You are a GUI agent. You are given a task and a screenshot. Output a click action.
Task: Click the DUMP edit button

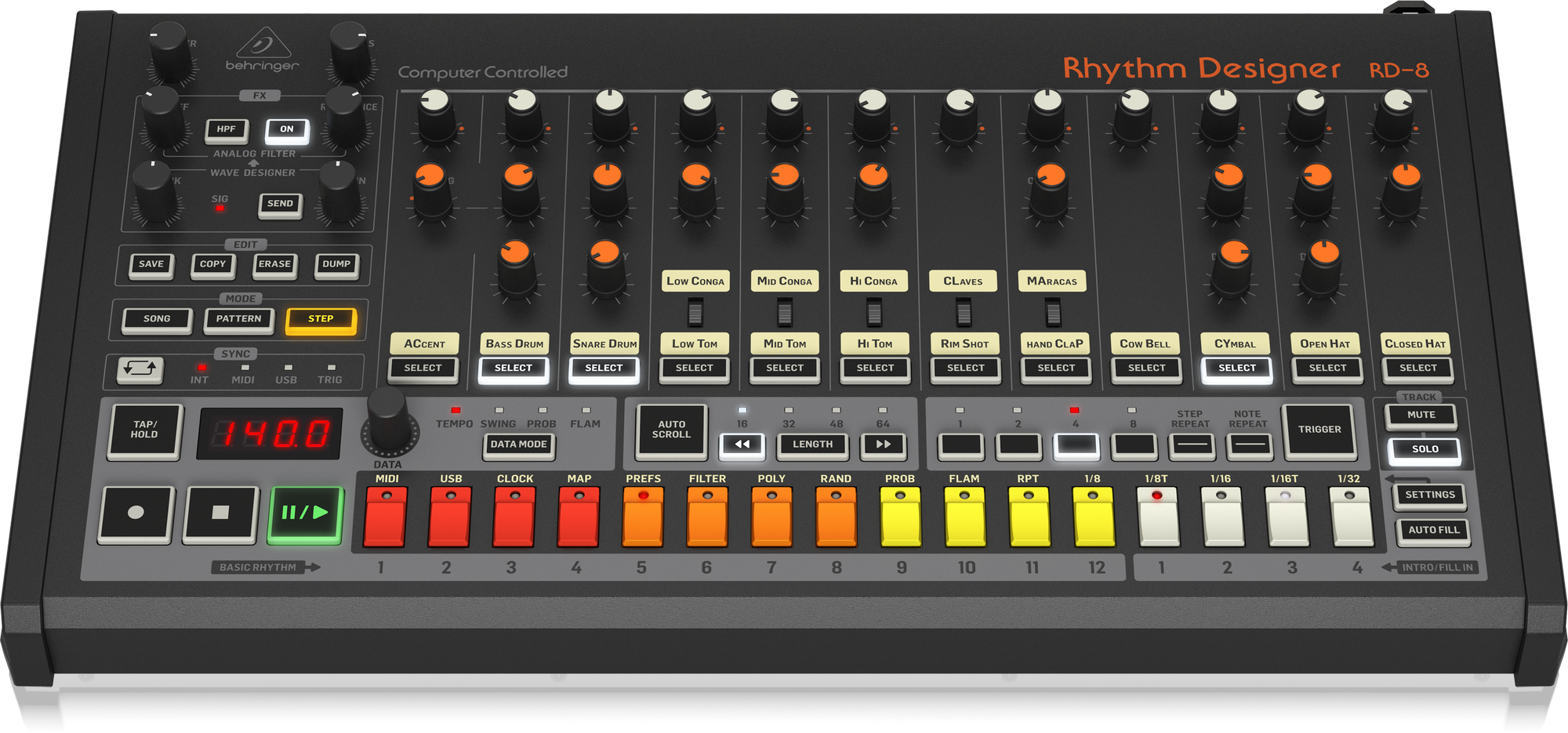click(x=336, y=265)
